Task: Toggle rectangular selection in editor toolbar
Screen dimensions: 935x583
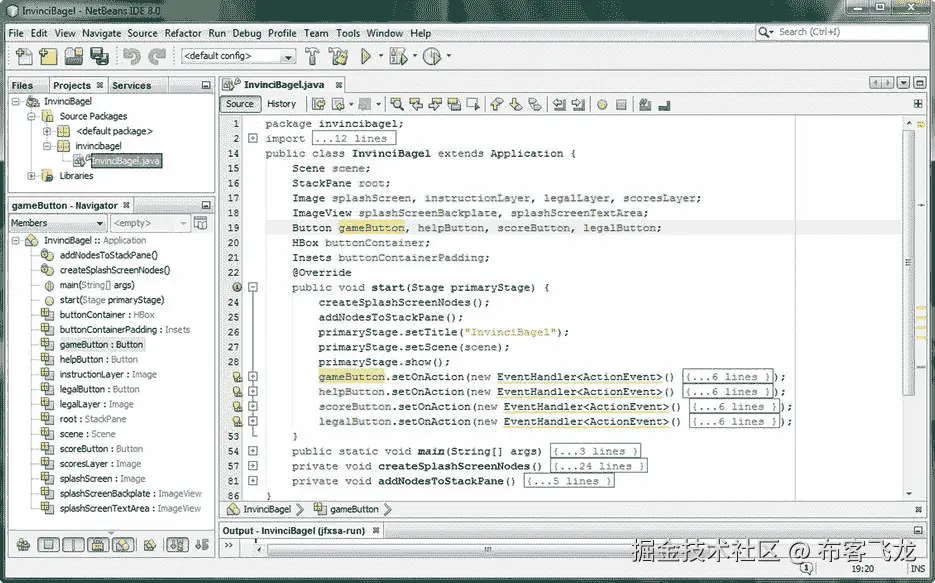Action: (x=473, y=105)
